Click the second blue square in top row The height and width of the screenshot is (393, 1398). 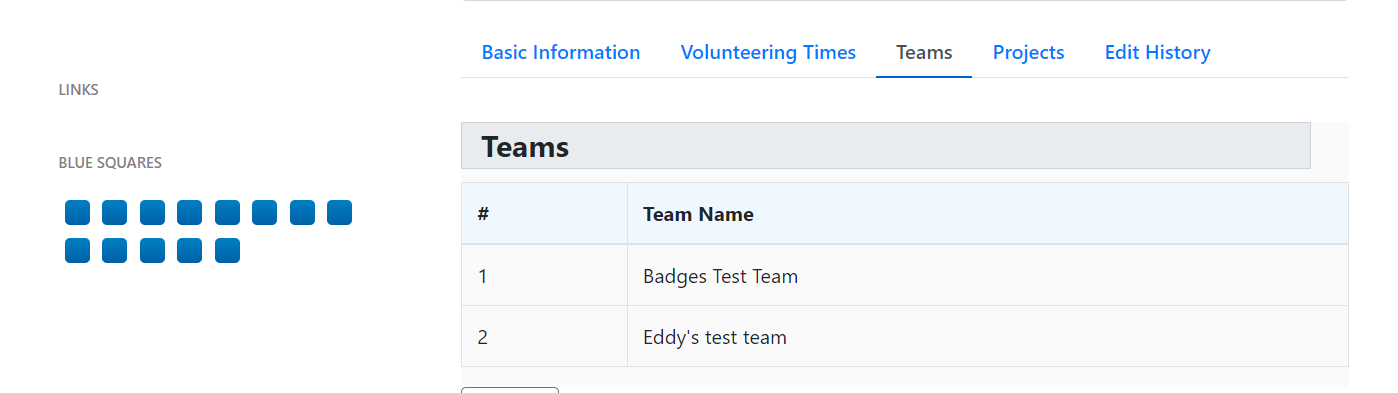(115, 213)
